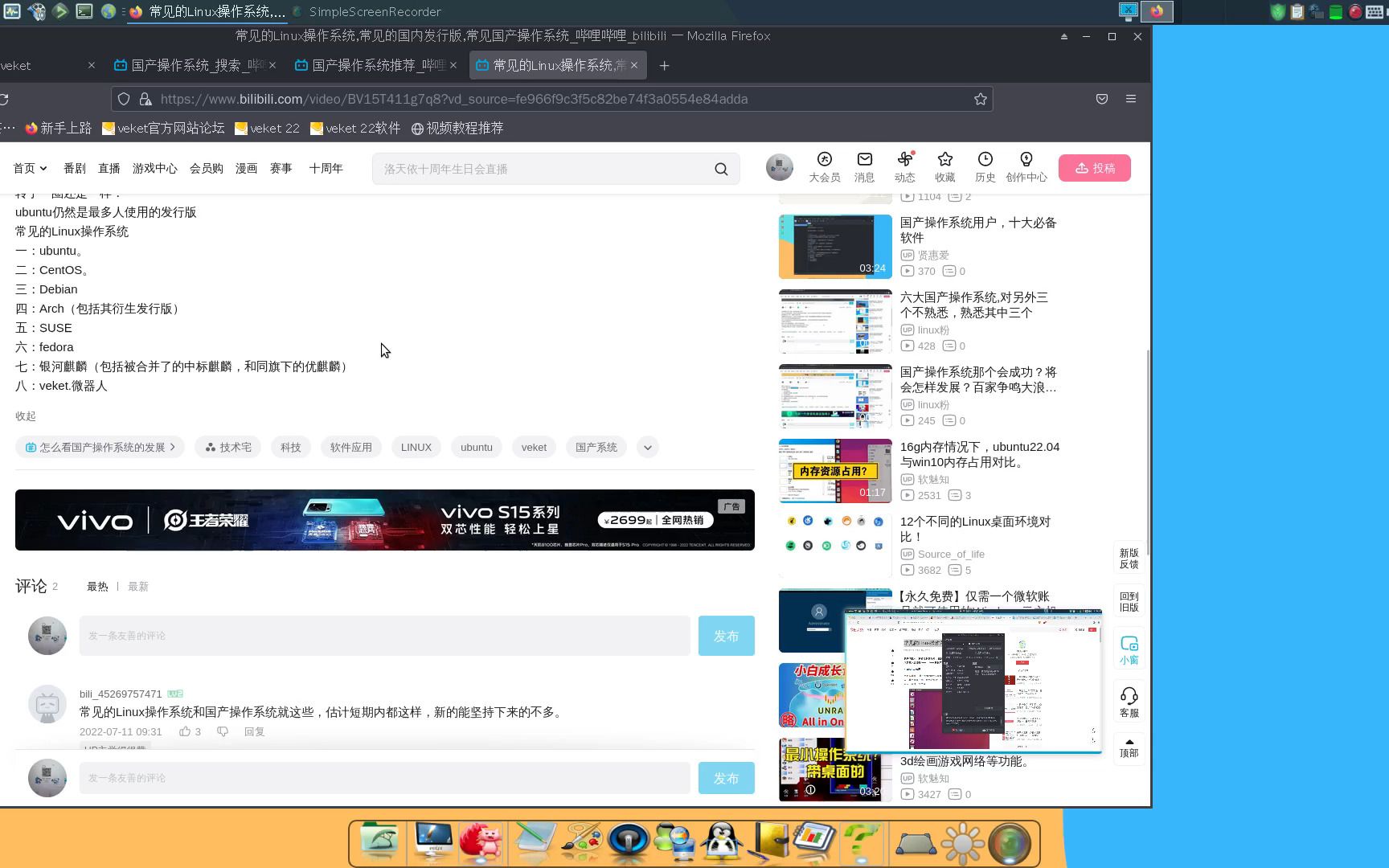The width and height of the screenshot is (1389, 868).
Task: Click the shield tracking protection icon
Action: pyautogui.click(x=124, y=99)
